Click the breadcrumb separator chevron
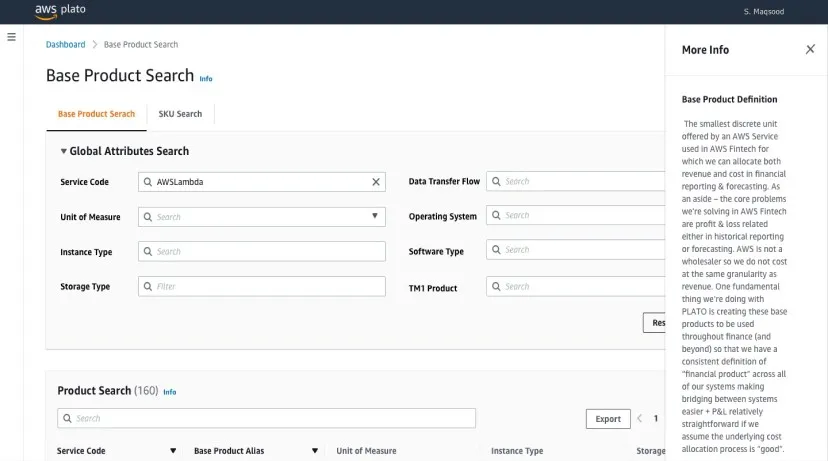 (95, 44)
